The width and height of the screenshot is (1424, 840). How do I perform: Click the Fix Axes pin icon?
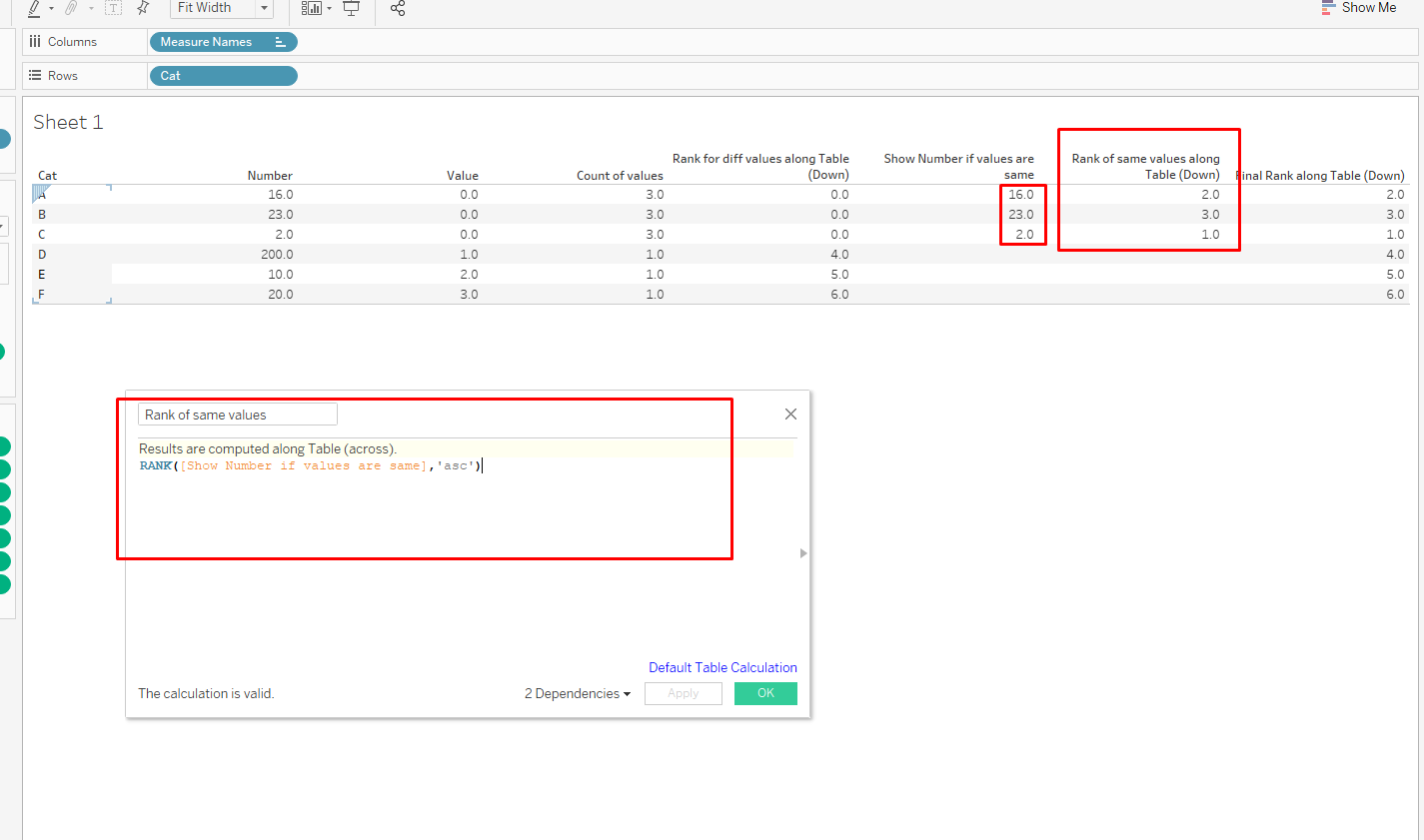click(143, 8)
